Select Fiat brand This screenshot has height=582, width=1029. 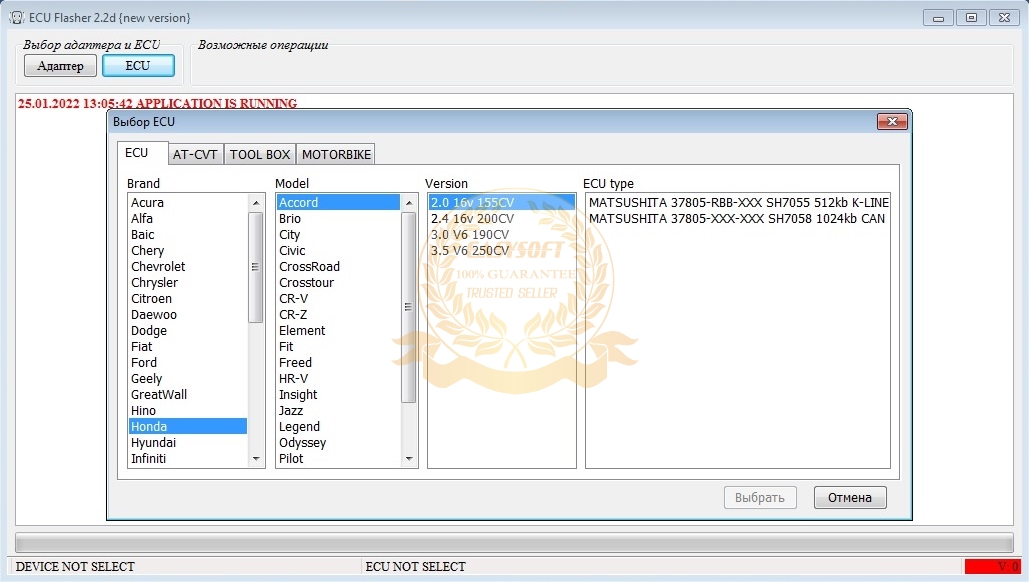(x=188, y=346)
